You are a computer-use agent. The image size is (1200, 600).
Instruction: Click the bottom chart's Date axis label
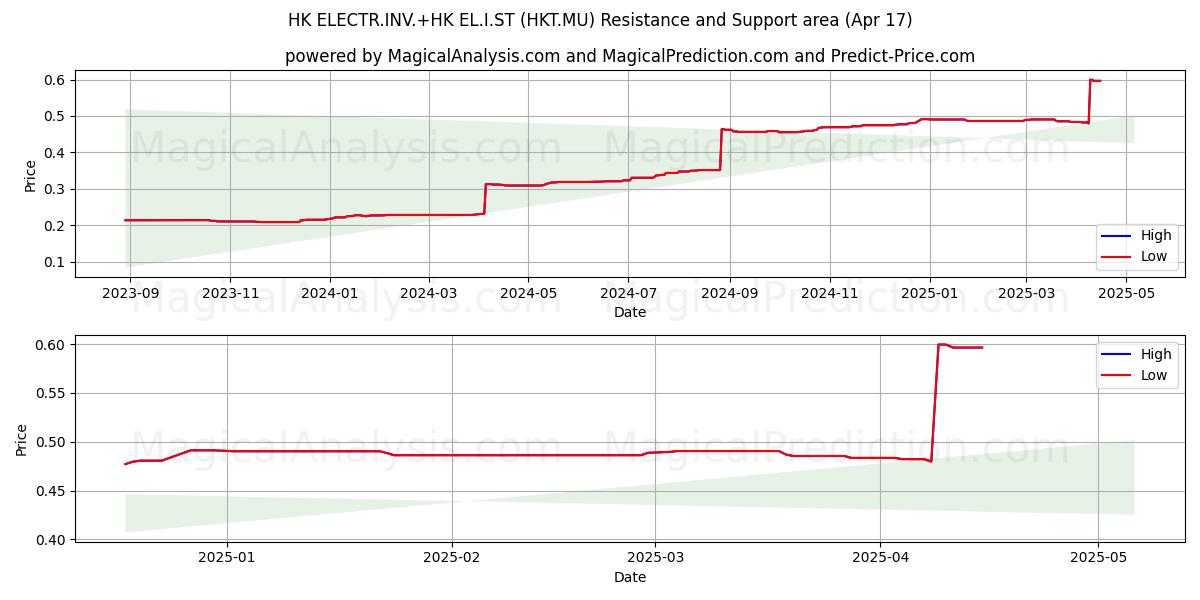[630, 577]
